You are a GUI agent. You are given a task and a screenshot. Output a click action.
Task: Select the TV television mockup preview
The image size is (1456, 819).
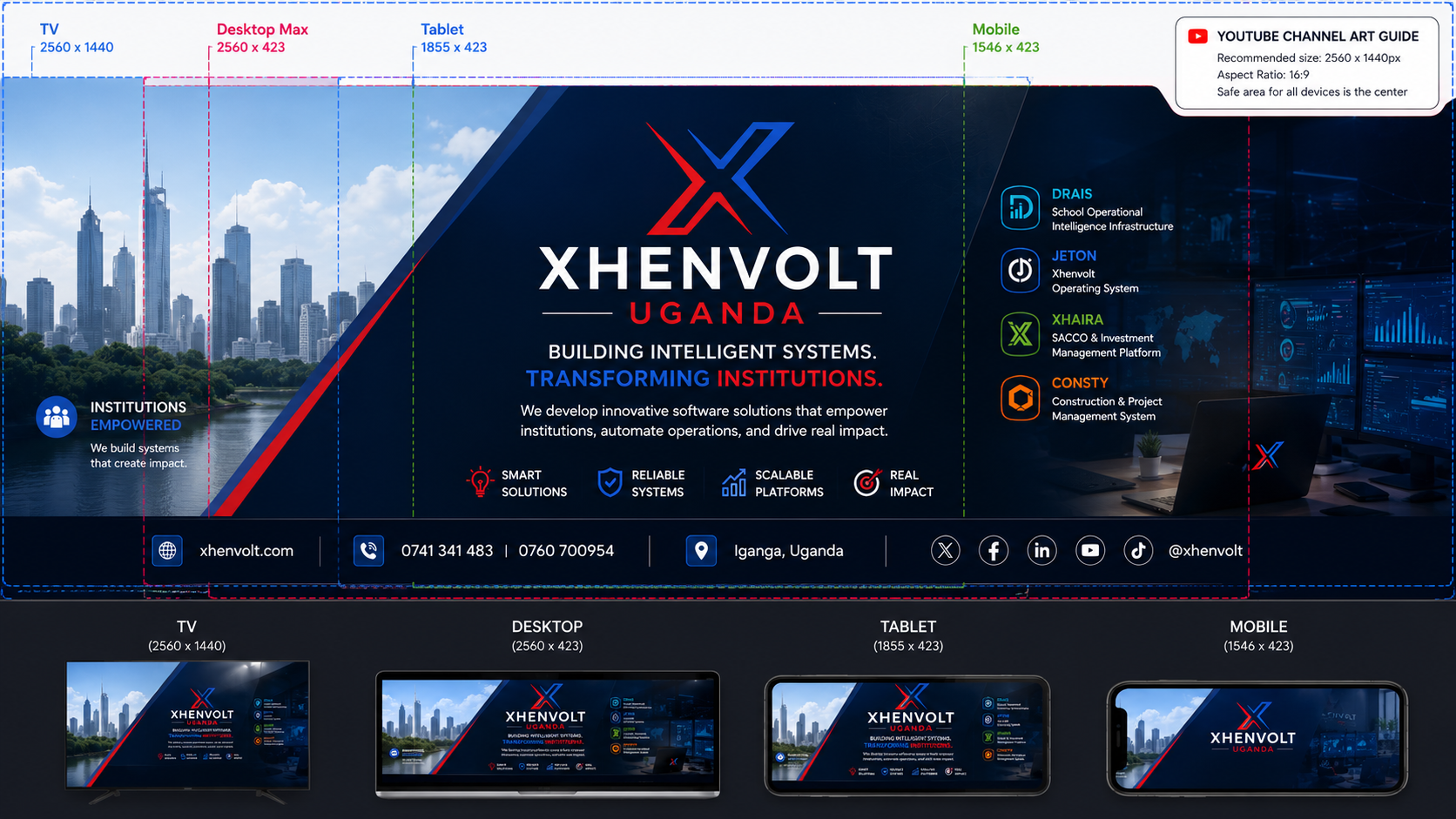pyautogui.click(x=187, y=731)
